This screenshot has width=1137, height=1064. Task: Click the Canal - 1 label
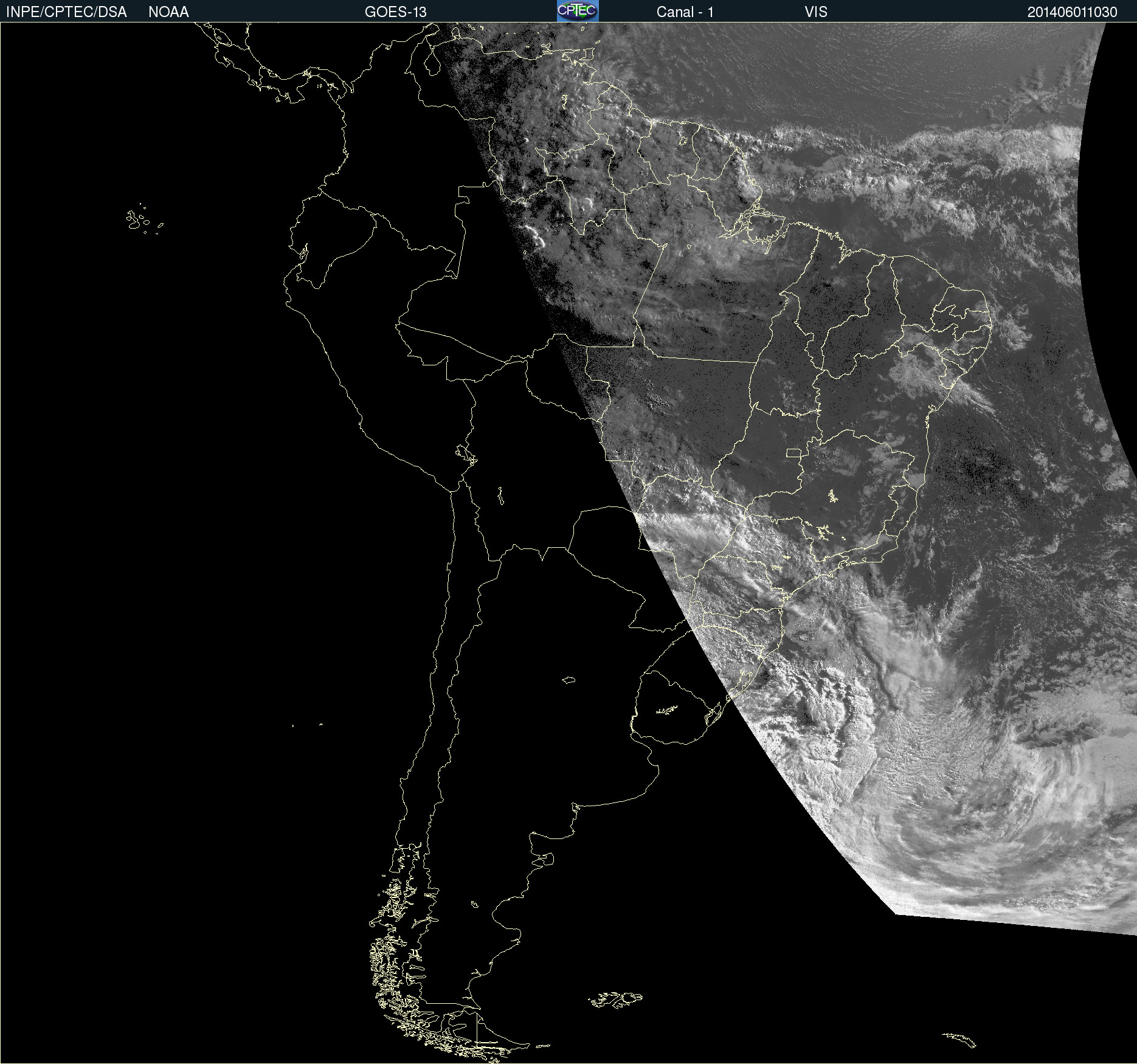coord(685,12)
